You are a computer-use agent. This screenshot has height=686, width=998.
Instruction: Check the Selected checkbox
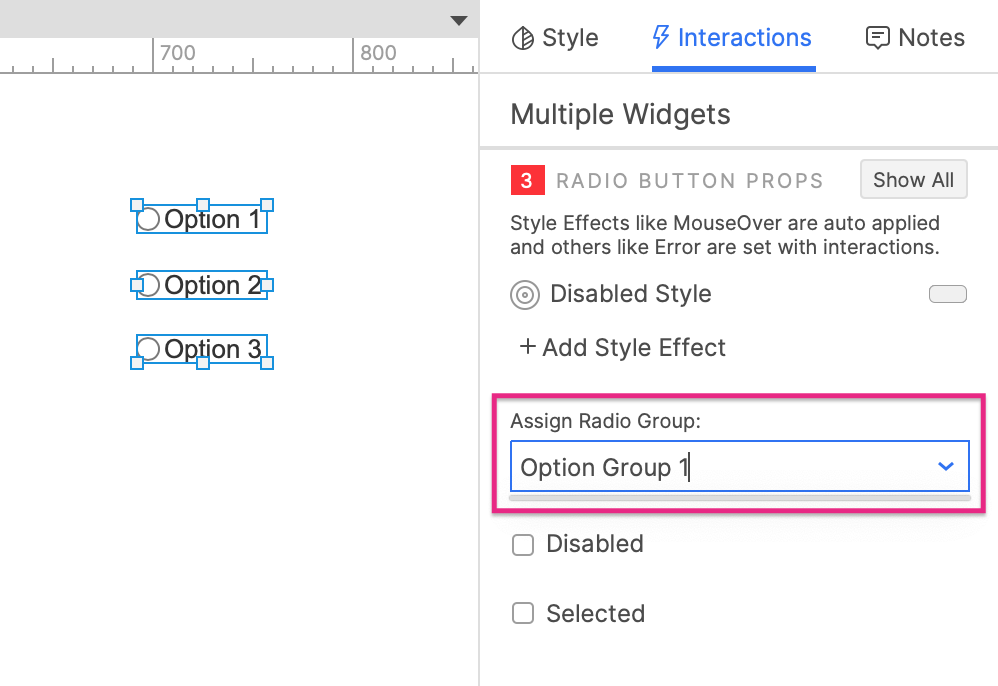click(x=523, y=613)
